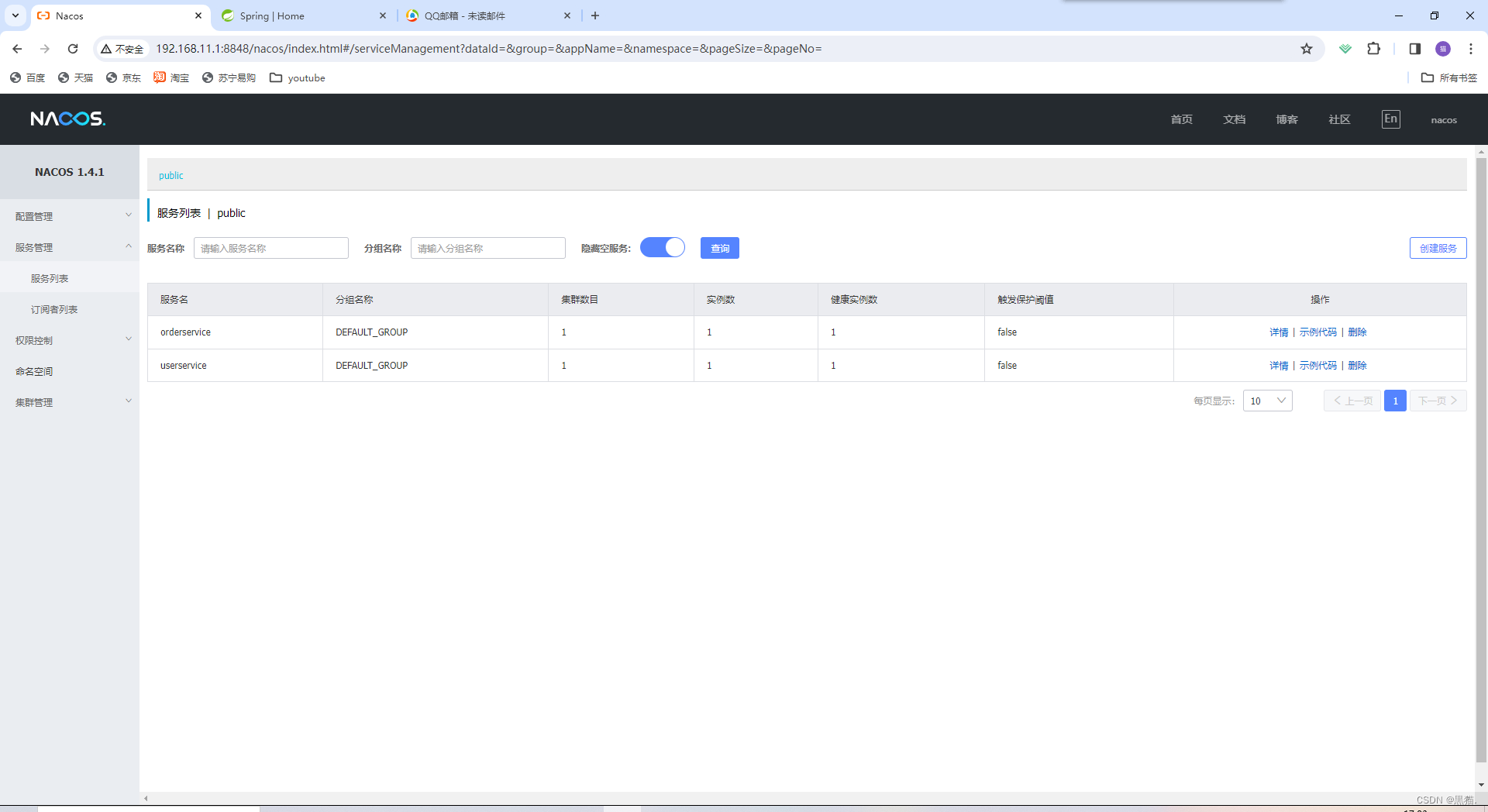Screen dimensions: 1488x812
Task: Switch to the Spring | Home tab
Action: pos(302,15)
